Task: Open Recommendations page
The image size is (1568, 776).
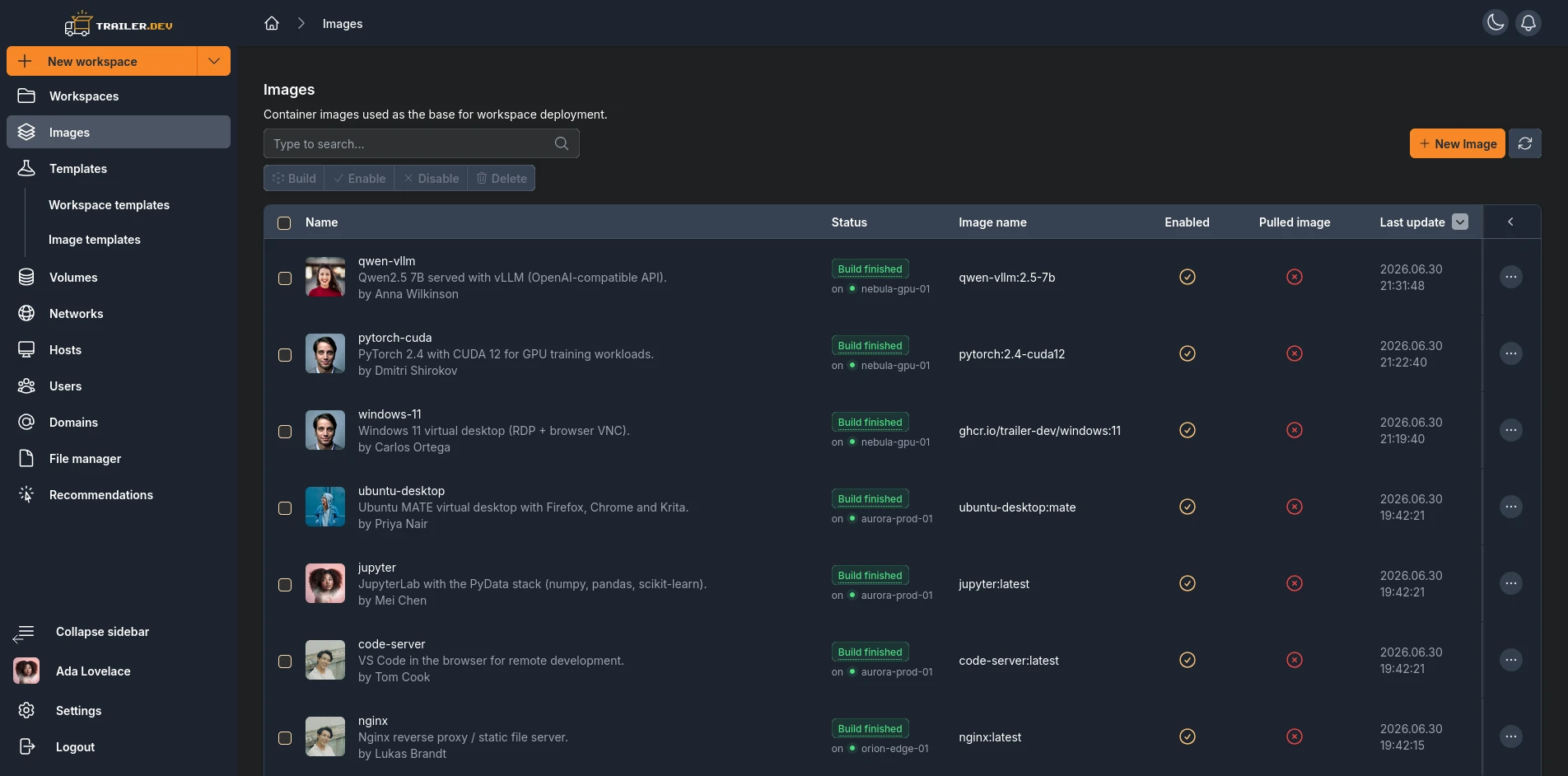Action: click(119, 494)
